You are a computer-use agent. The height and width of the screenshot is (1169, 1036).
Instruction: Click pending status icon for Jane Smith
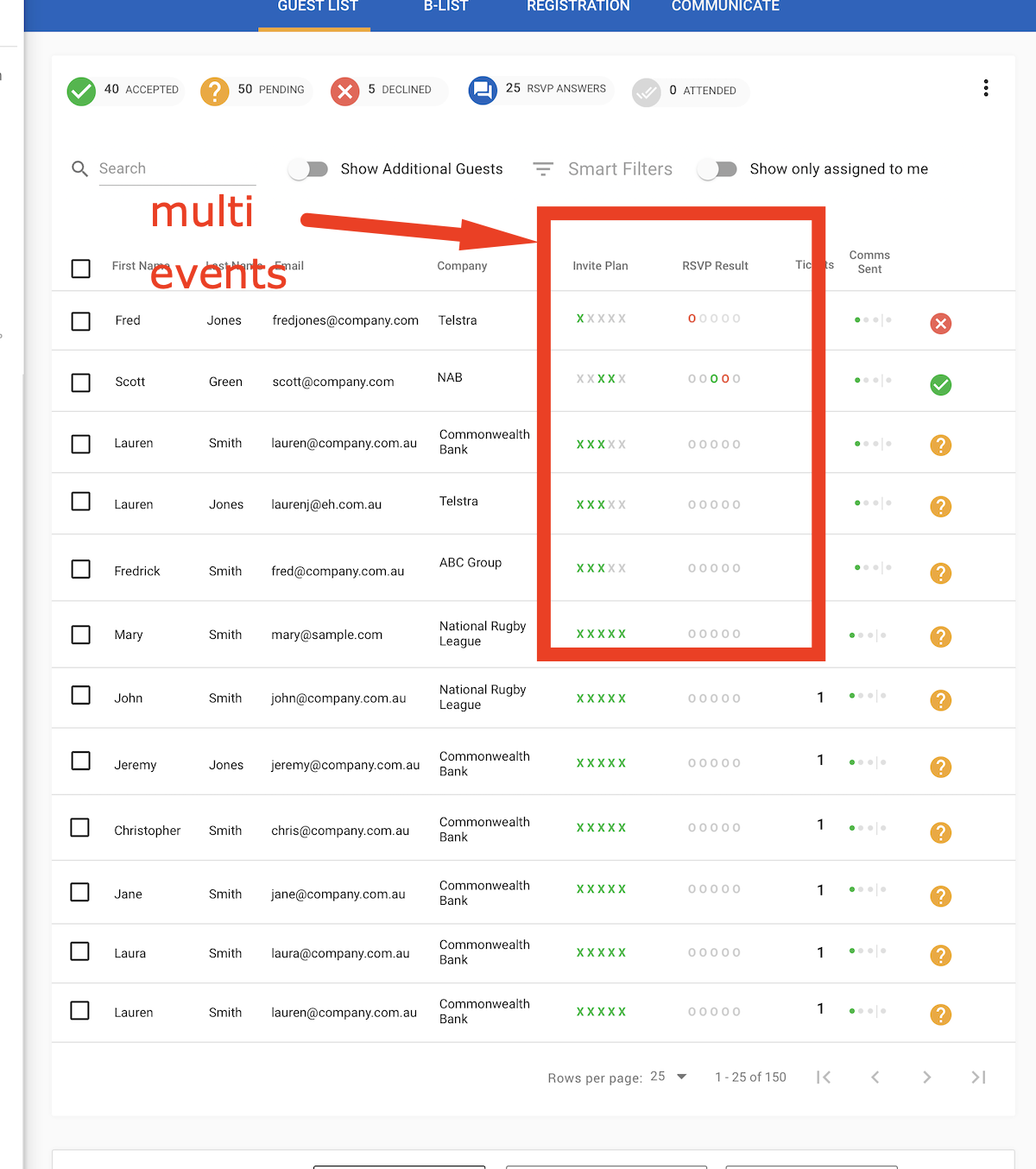pos(941,896)
